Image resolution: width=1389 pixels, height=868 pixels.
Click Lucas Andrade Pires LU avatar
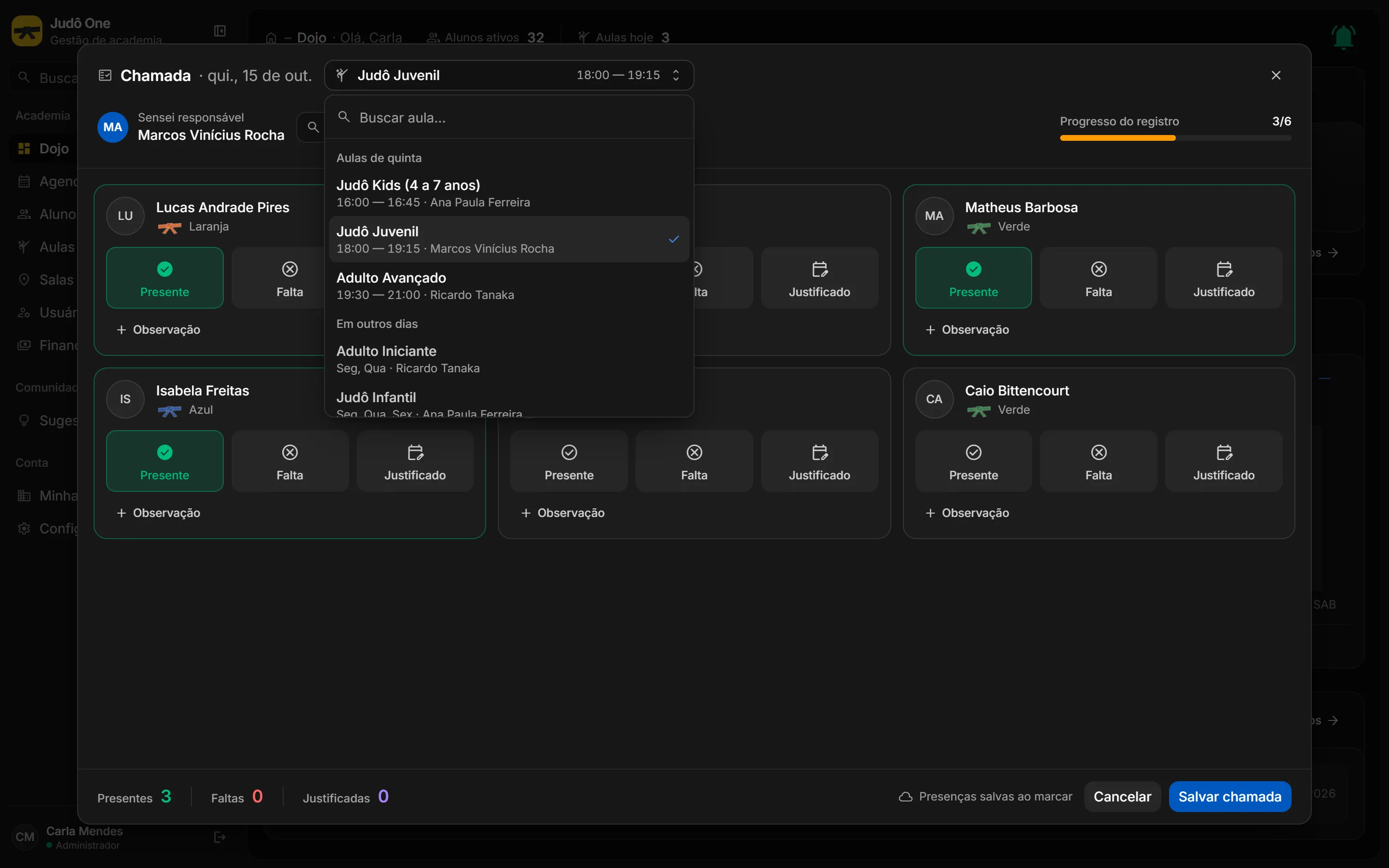tap(125, 216)
